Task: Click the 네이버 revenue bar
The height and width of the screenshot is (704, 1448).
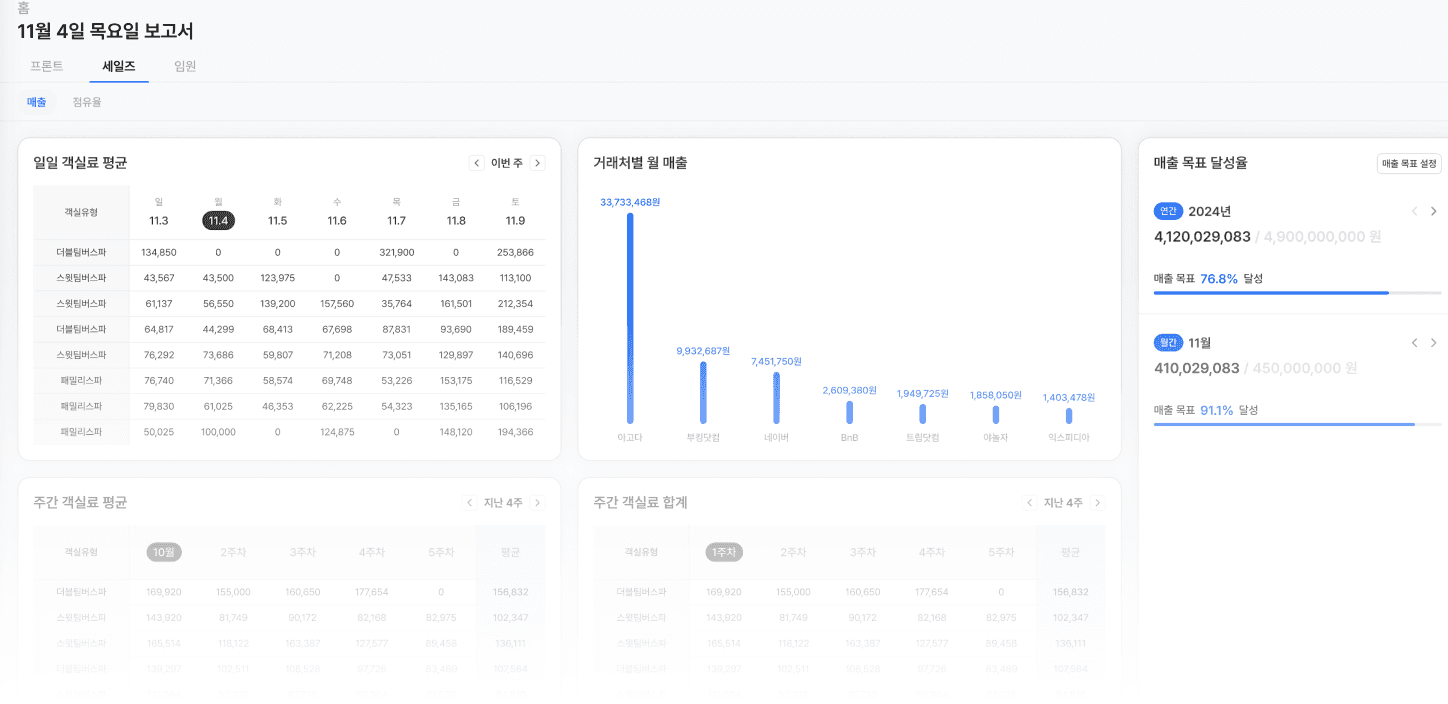Action: coord(776,398)
